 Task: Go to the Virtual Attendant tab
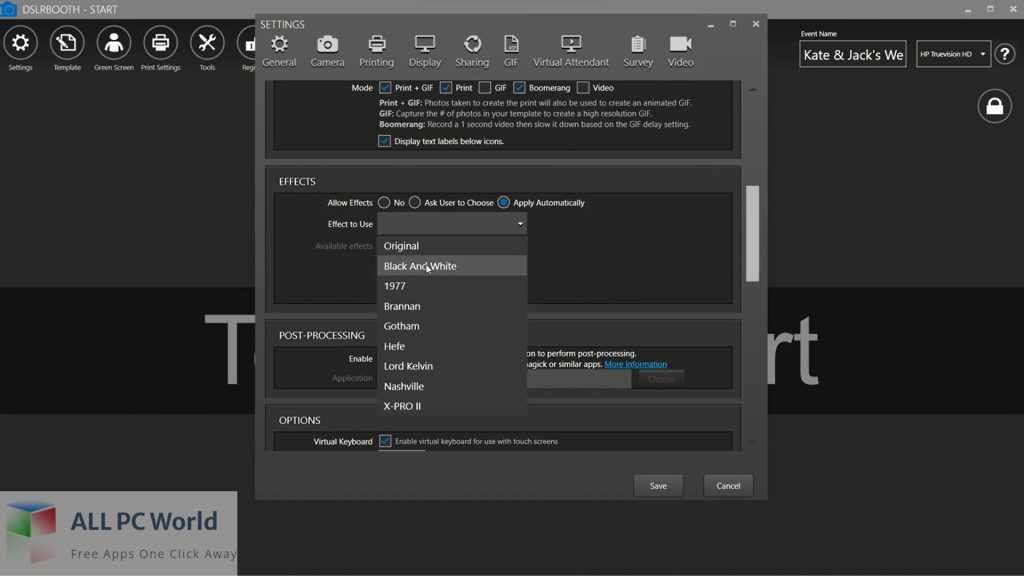pyautogui.click(x=571, y=51)
